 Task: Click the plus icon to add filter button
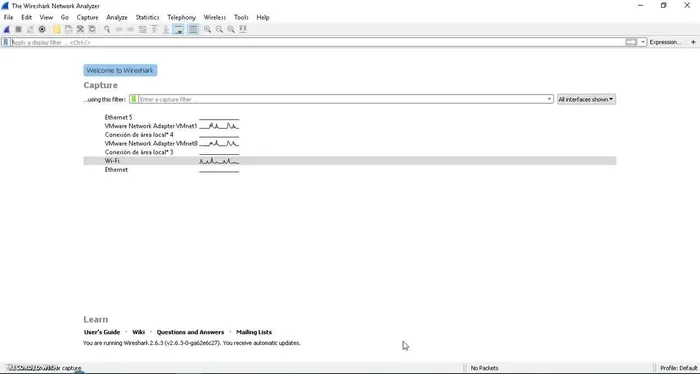[x=693, y=42]
